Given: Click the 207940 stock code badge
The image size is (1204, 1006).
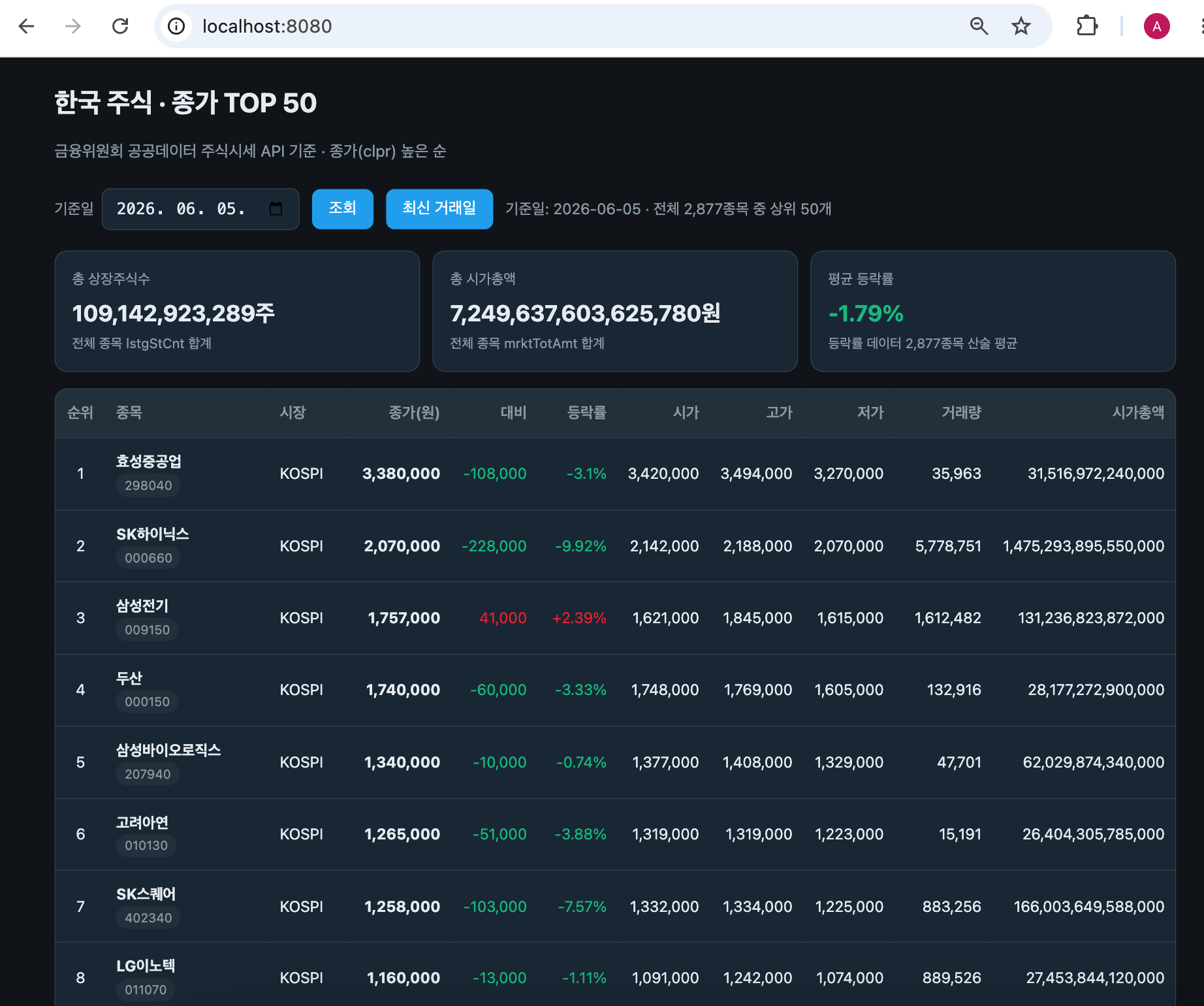Looking at the screenshot, I should coord(148,774).
